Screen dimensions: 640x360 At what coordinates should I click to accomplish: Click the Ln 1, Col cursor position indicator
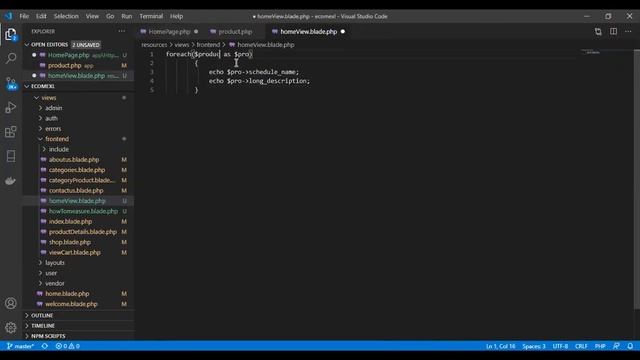(x=500, y=346)
